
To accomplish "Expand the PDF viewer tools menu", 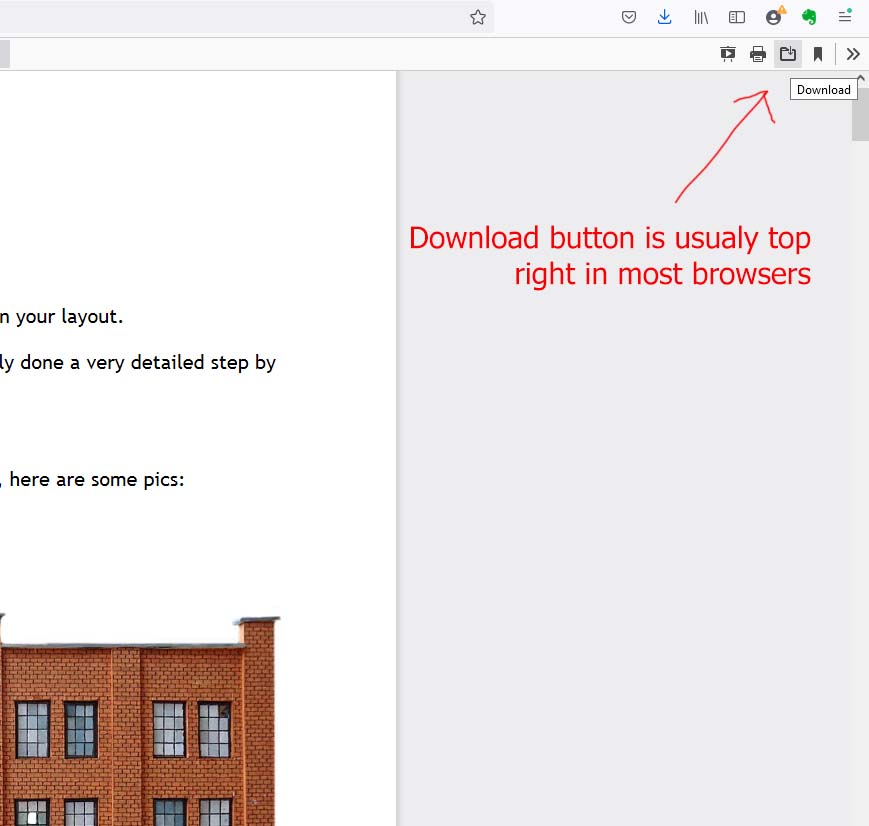I will tap(853, 54).
